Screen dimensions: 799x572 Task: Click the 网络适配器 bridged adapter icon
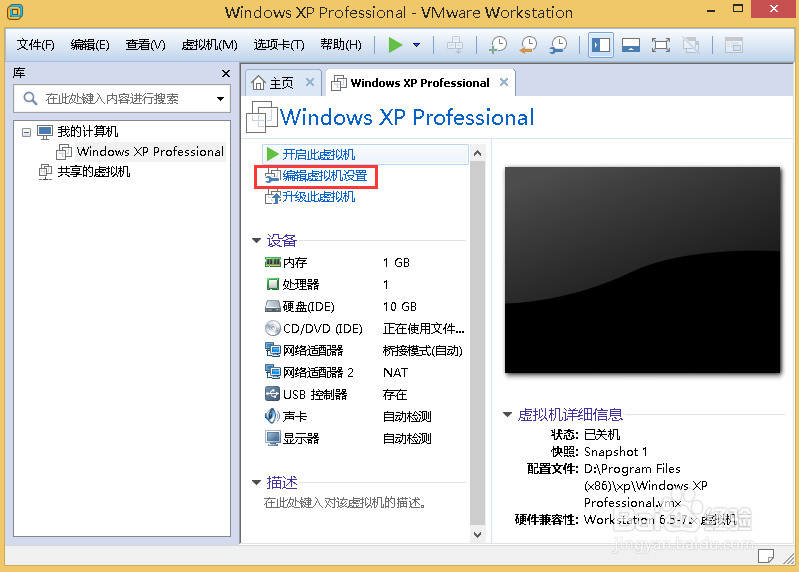click(273, 350)
